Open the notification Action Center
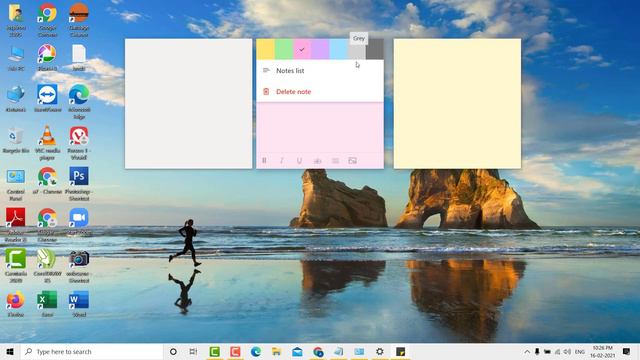 pos(627,351)
